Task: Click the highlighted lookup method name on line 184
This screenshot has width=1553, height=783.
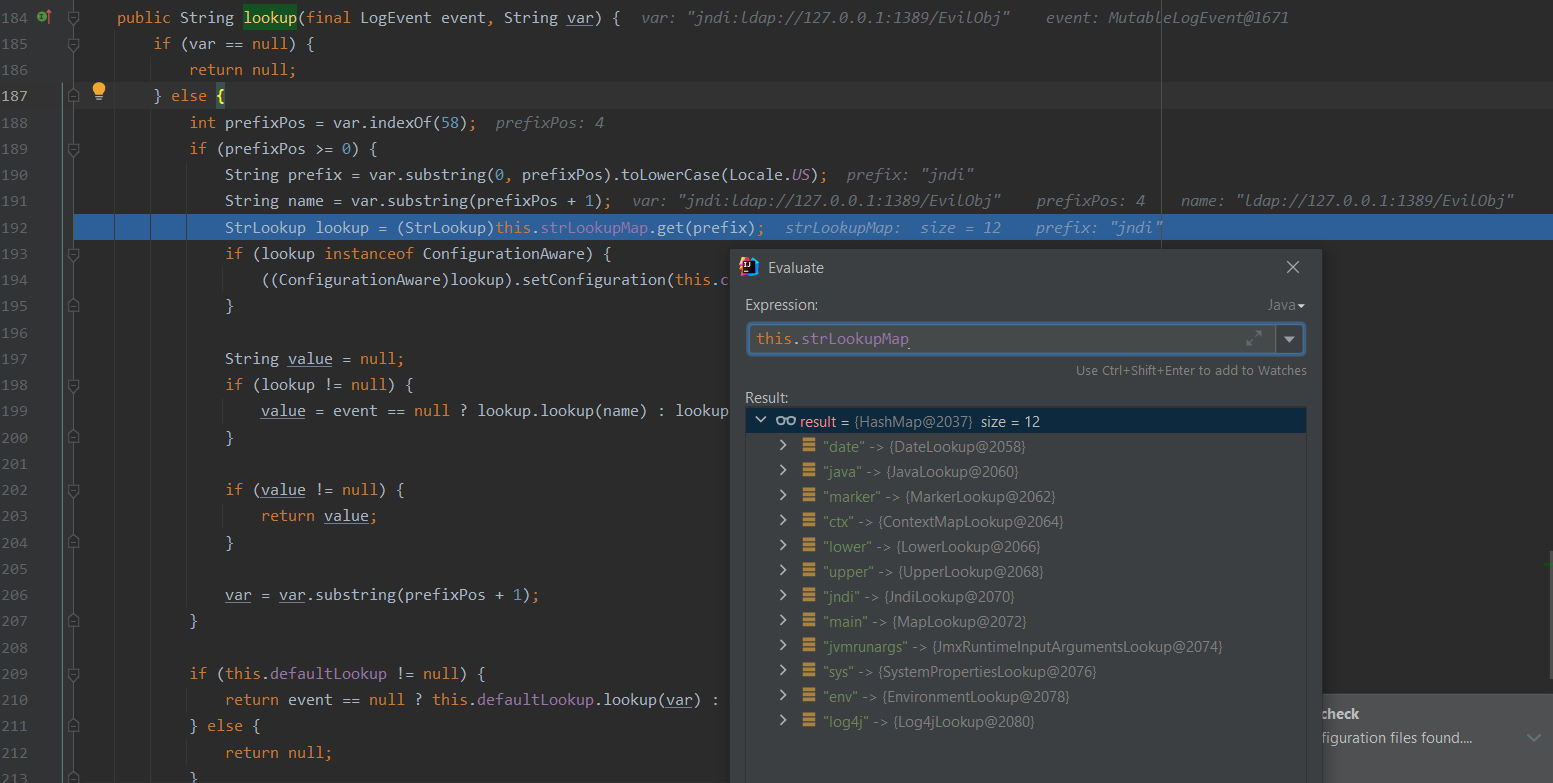Action: click(269, 18)
